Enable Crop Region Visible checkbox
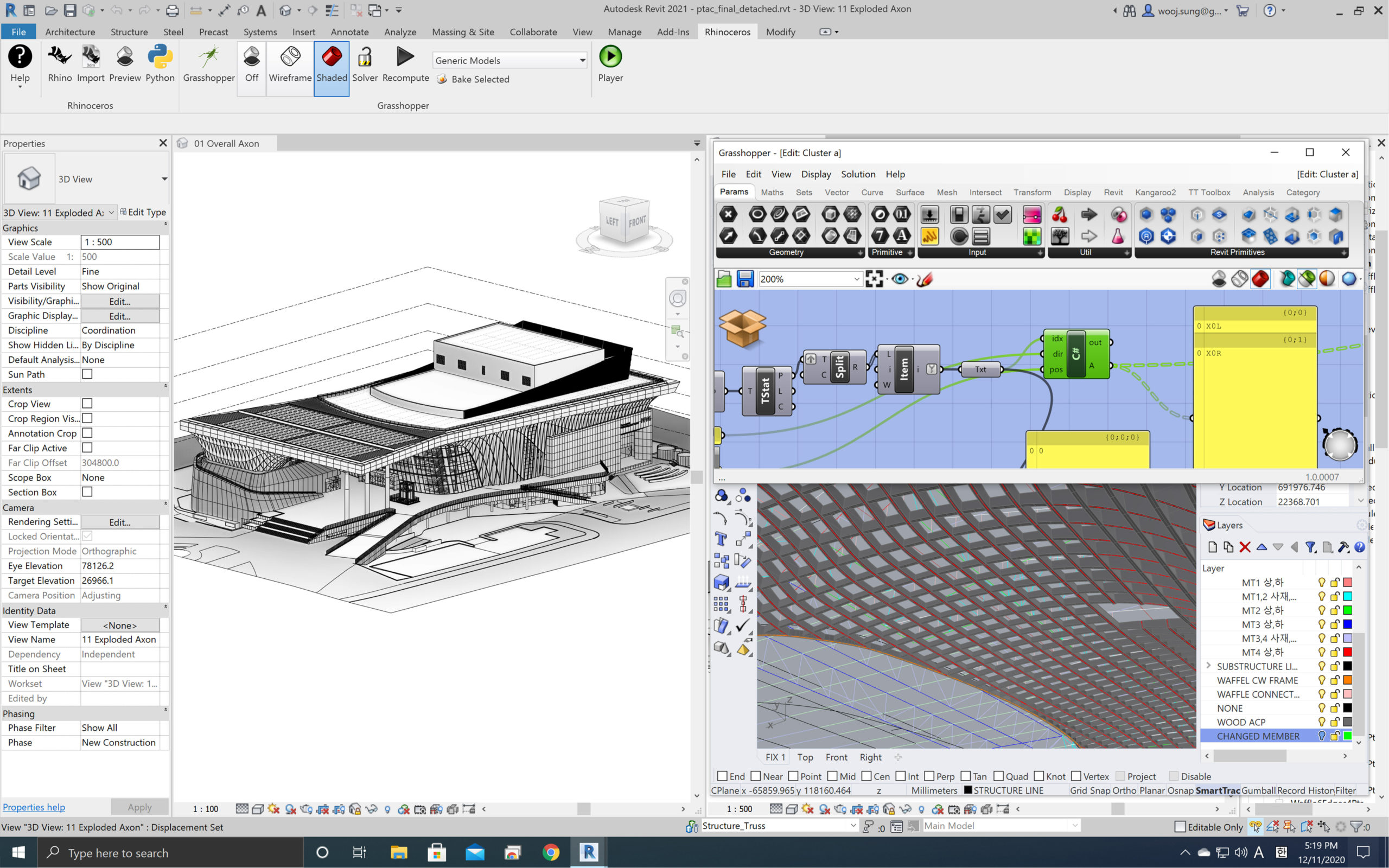The width and height of the screenshot is (1389, 868). tap(87, 418)
